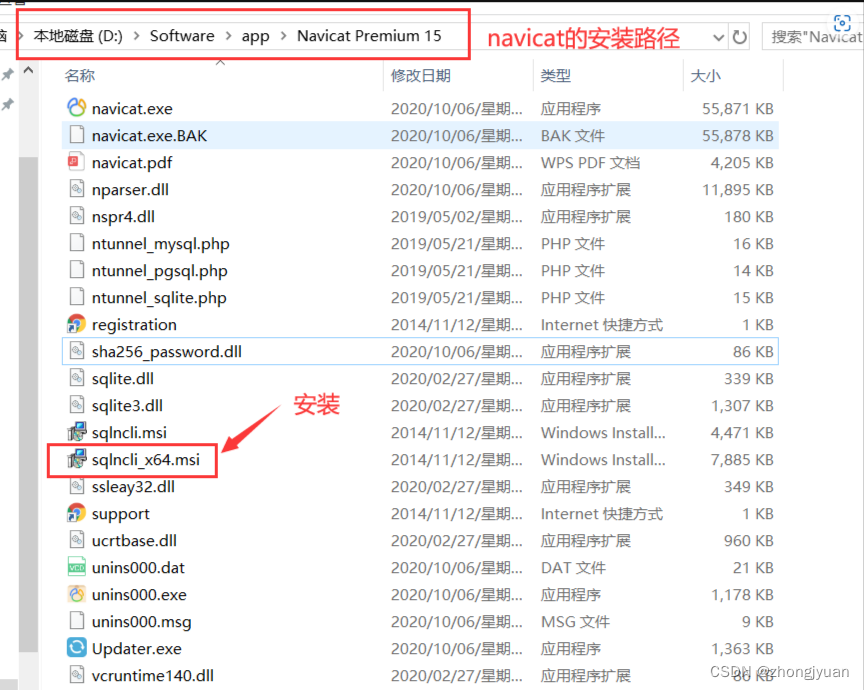Click the upper pin icon in sidebar
The width and height of the screenshot is (864, 690).
tap(7, 74)
